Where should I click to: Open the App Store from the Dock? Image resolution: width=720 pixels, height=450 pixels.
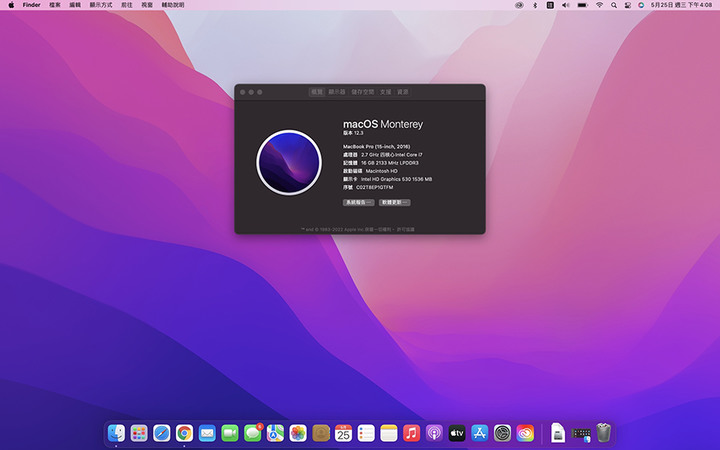pos(480,433)
